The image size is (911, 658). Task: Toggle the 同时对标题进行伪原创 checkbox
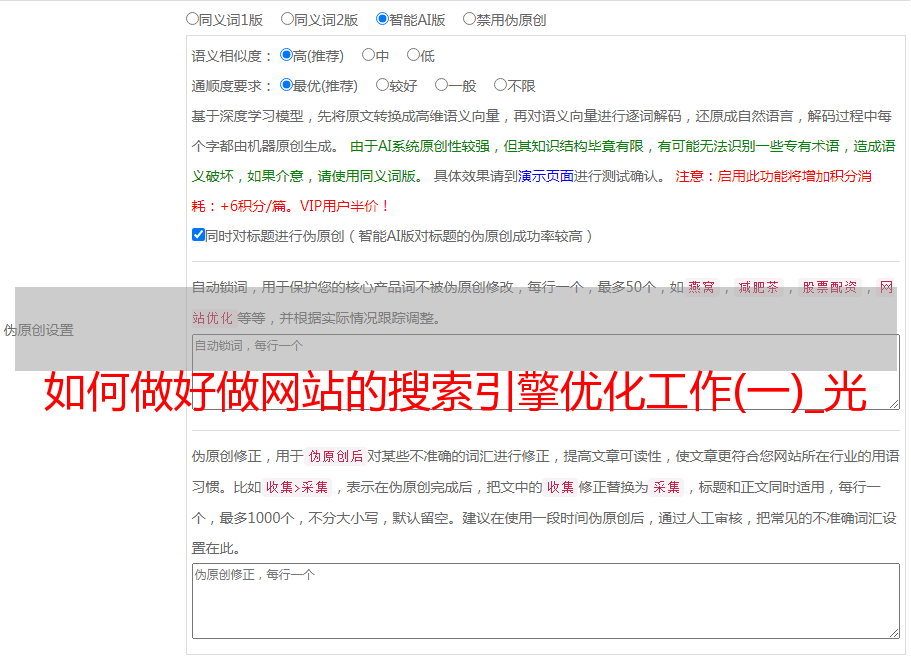[x=198, y=235]
